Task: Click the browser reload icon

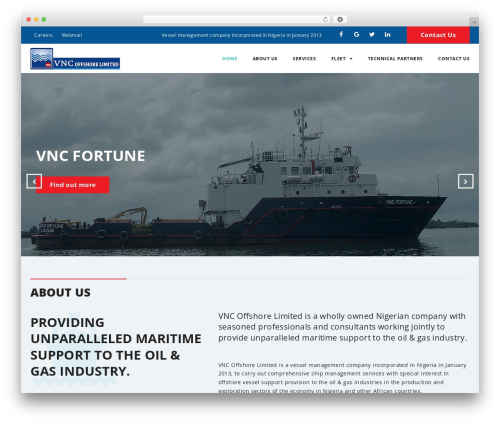Action: 325,19
